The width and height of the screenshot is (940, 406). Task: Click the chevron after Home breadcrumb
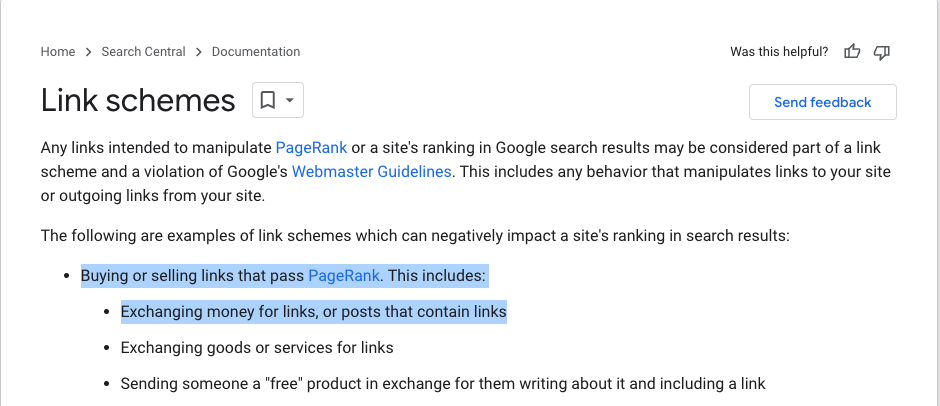pyautogui.click(x=88, y=52)
